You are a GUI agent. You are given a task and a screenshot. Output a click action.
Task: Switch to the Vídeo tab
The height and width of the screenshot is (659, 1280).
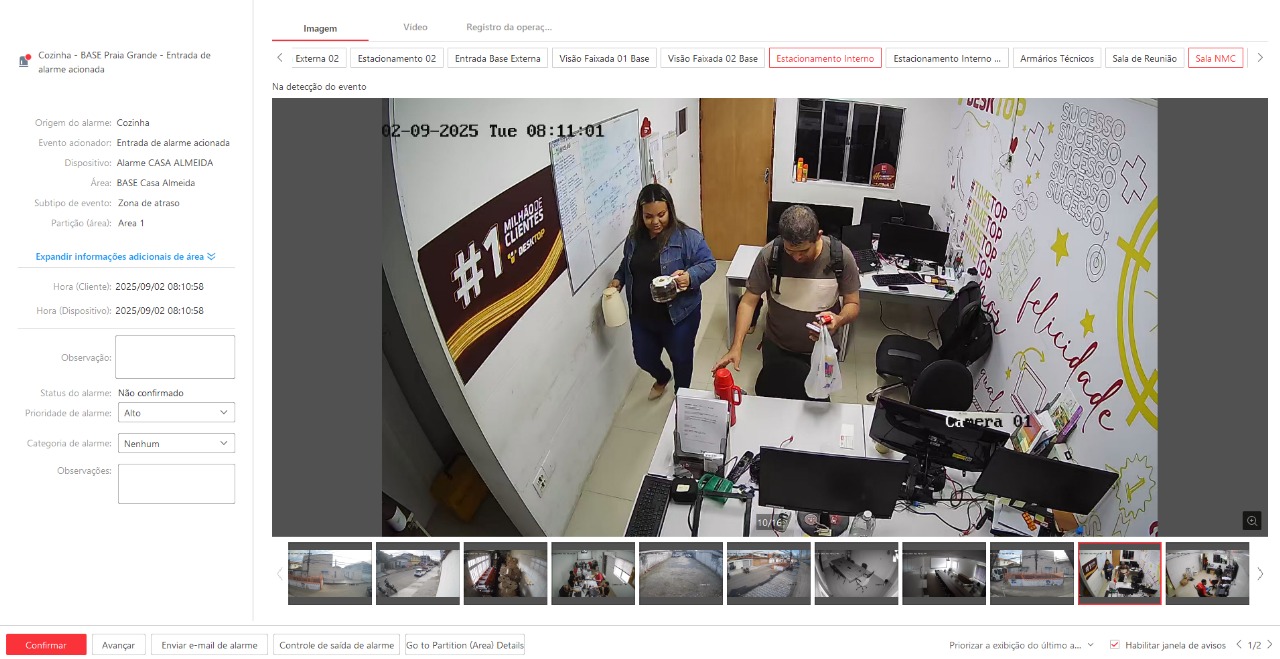(x=415, y=27)
